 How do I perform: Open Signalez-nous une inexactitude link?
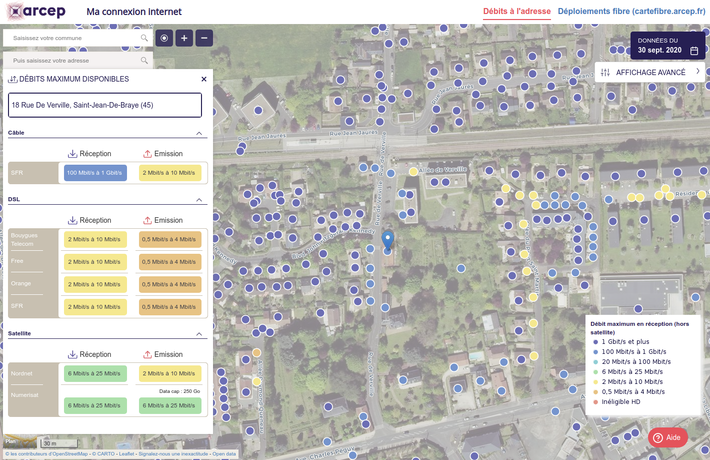[x=173, y=454]
